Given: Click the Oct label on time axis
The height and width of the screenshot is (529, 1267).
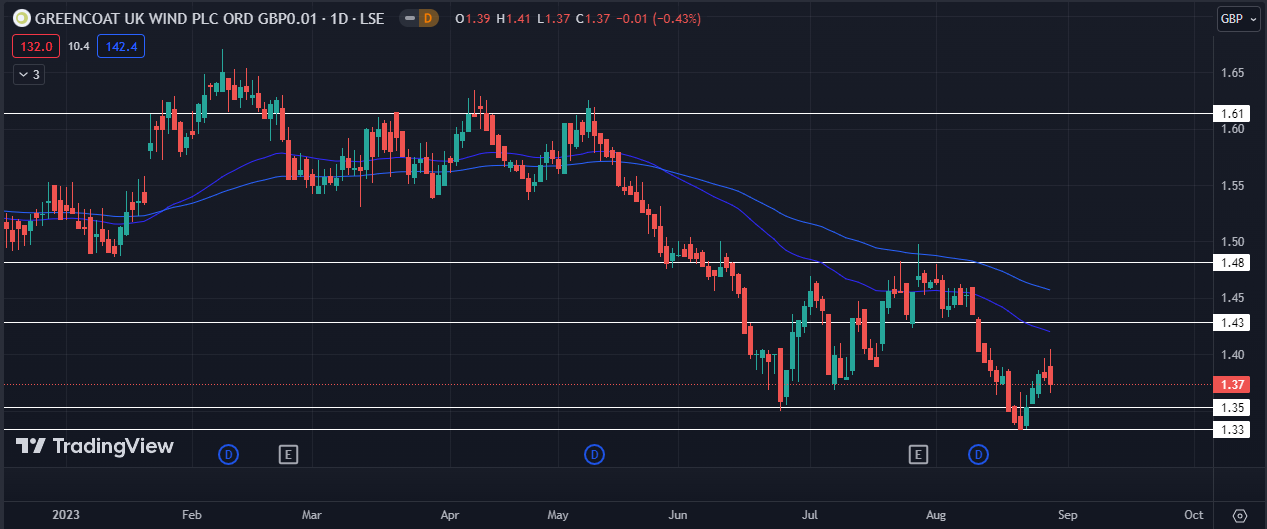Looking at the screenshot, I should point(1193,514).
